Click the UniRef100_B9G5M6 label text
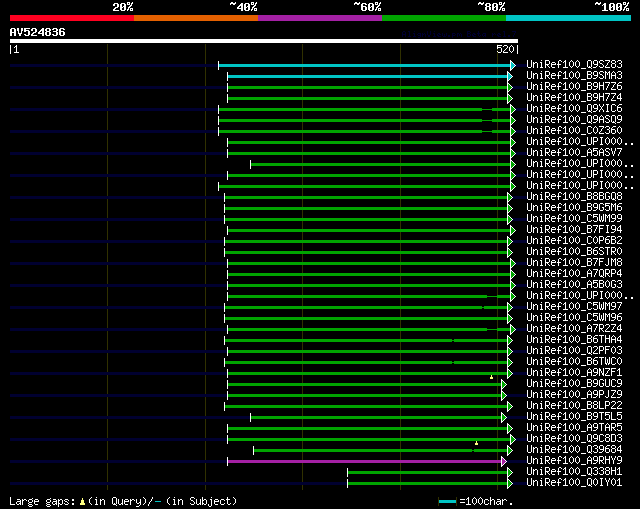The image size is (640, 509). [574, 207]
